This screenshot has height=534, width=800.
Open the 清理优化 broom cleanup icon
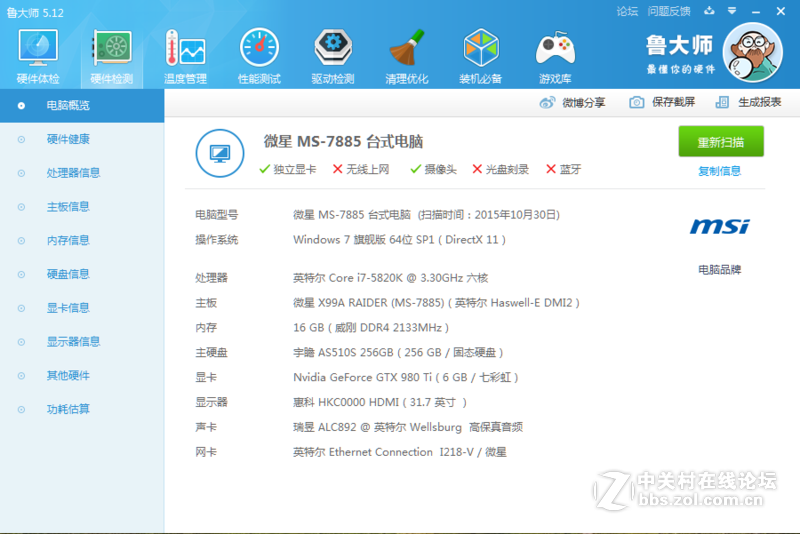[x=407, y=55]
